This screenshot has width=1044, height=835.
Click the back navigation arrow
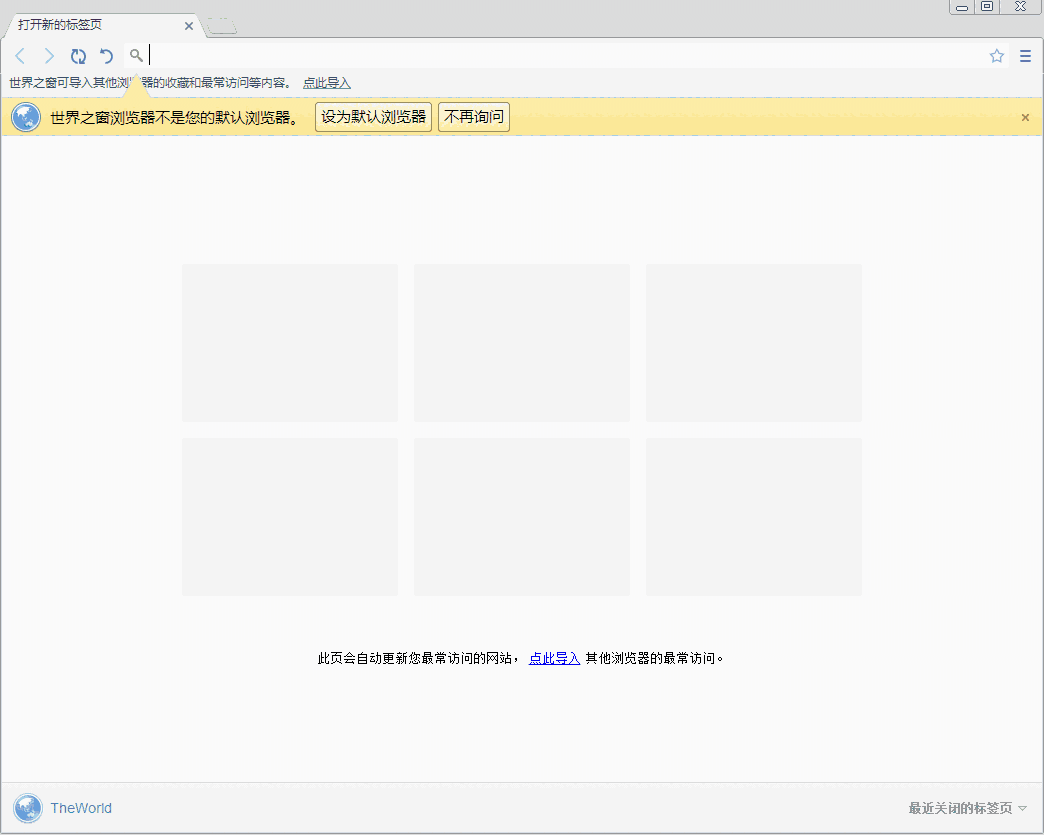[x=20, y=56]
